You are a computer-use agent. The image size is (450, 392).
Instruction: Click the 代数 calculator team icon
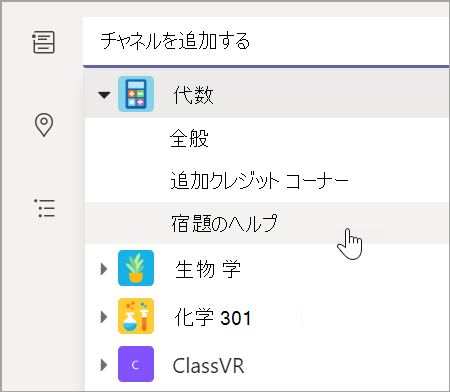136,94
